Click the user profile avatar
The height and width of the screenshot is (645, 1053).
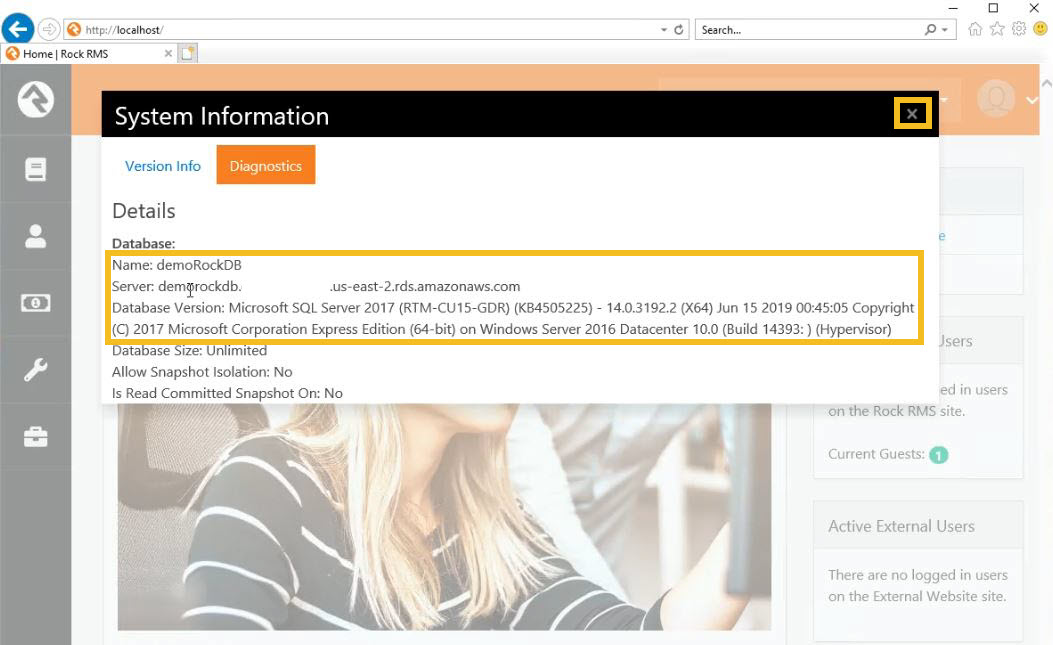point(996,99)
